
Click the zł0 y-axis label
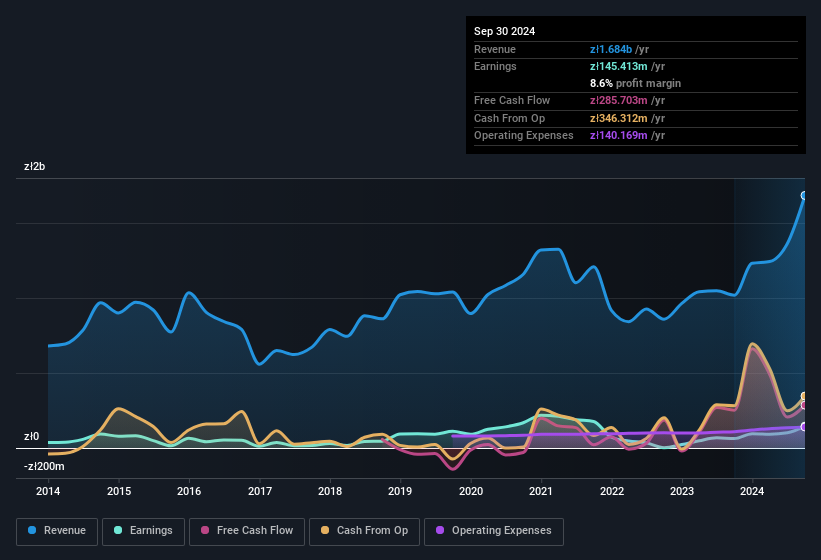pos(31,436)
